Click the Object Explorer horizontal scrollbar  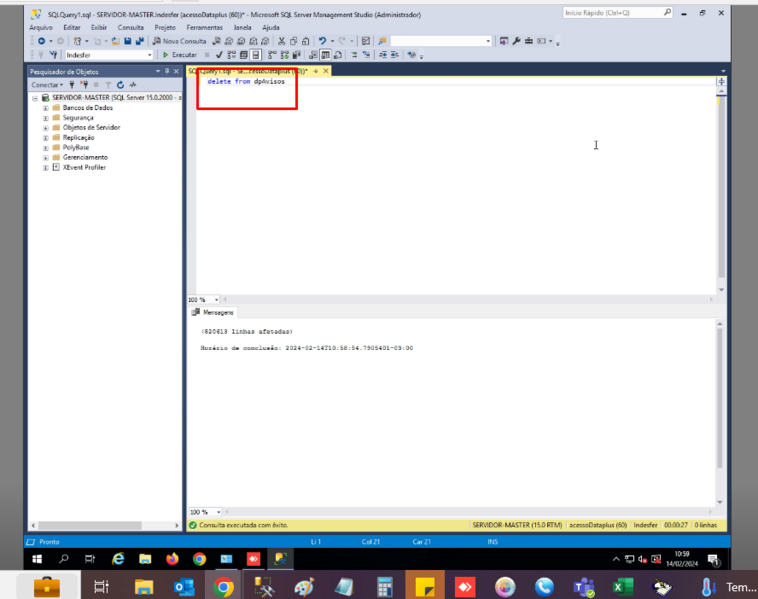coord(90,525)
